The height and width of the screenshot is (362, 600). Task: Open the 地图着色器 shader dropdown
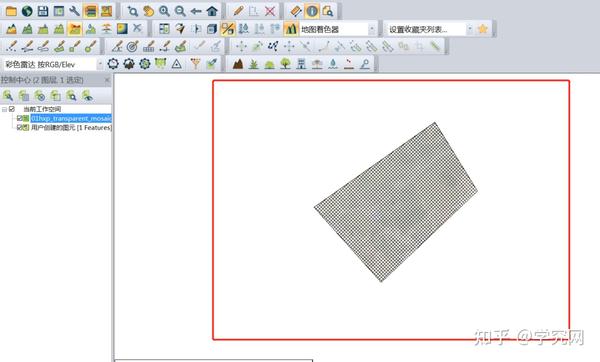coord(372,29)
